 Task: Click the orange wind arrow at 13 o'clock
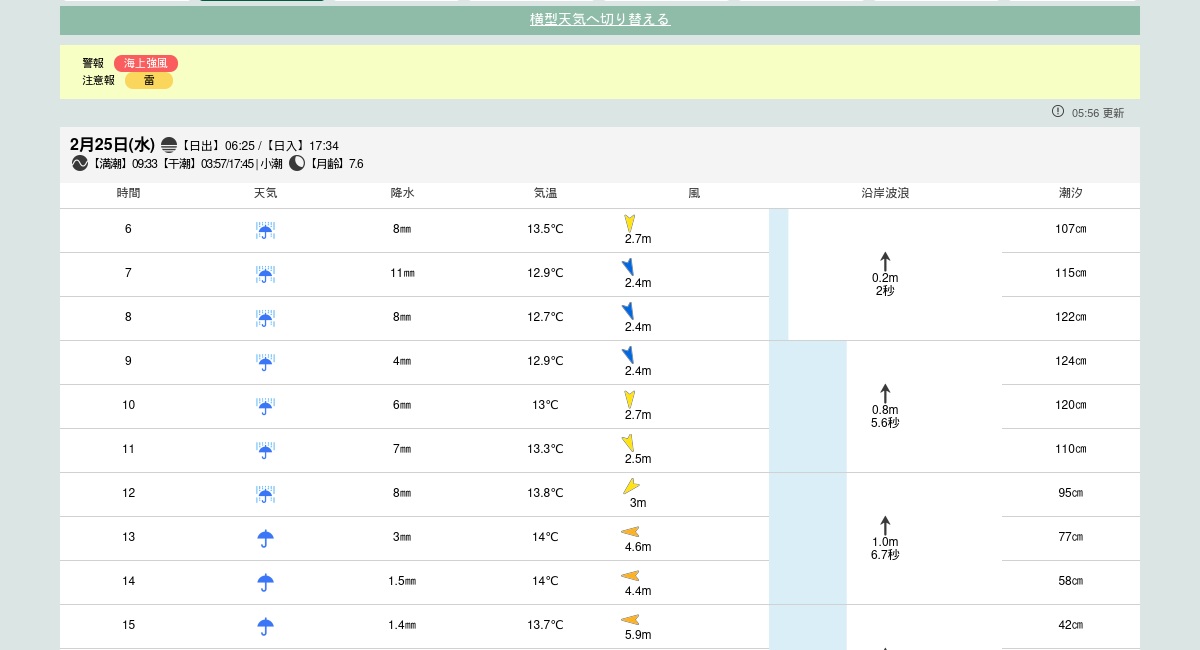pos(630,532)
